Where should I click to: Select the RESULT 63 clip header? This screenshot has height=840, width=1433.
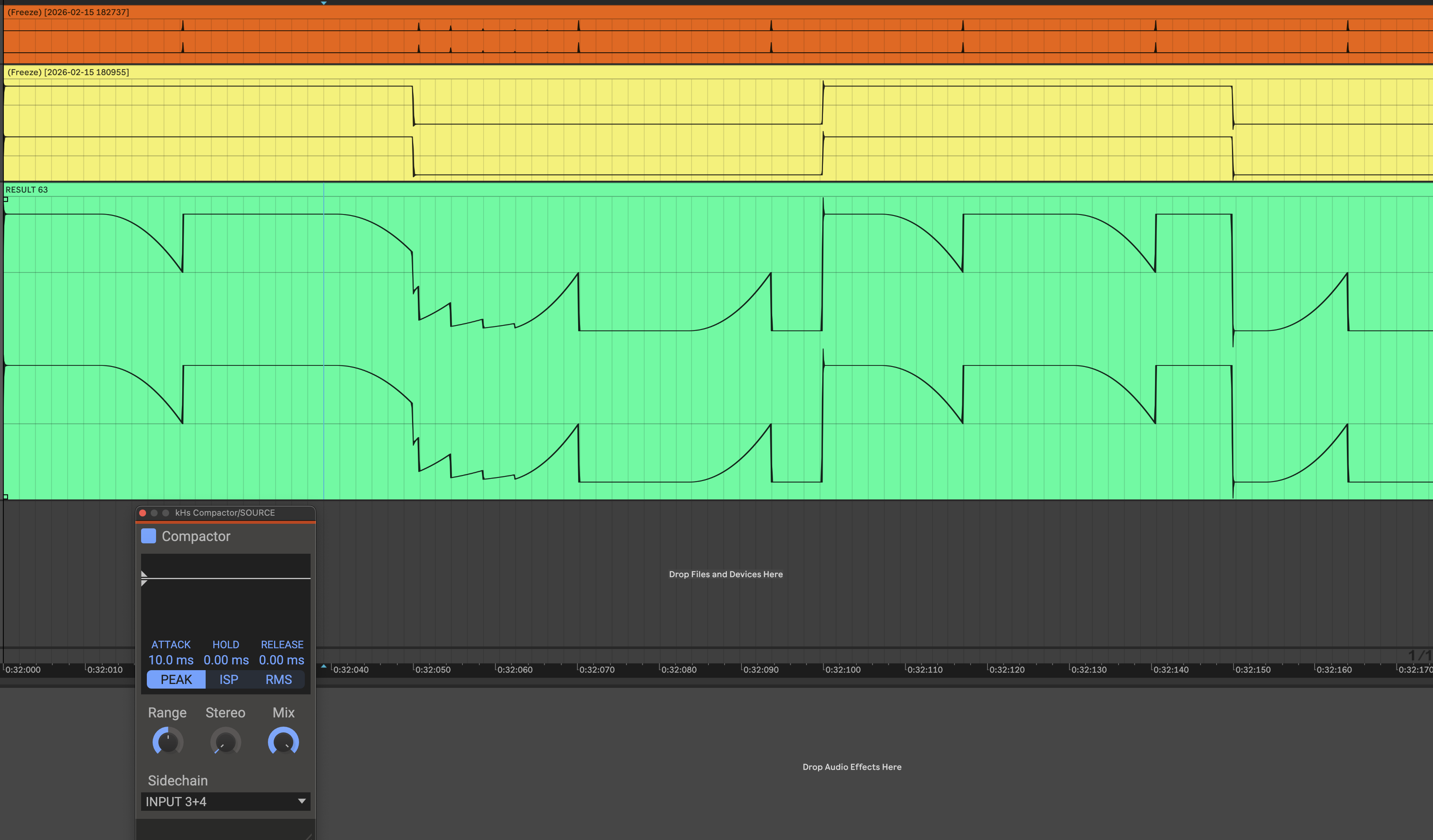[27, 190]
